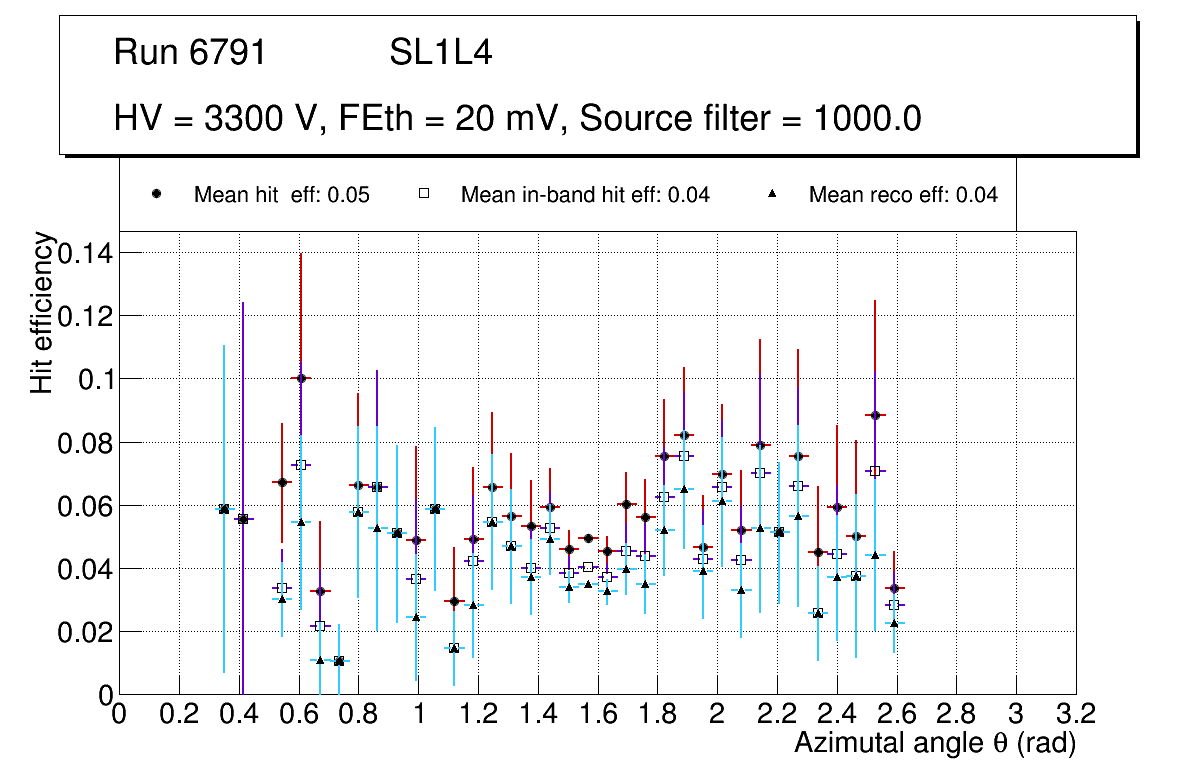Pick the rightmost filled circle point near 2.6 rad
1196x772 pixels.
point(895,588)
